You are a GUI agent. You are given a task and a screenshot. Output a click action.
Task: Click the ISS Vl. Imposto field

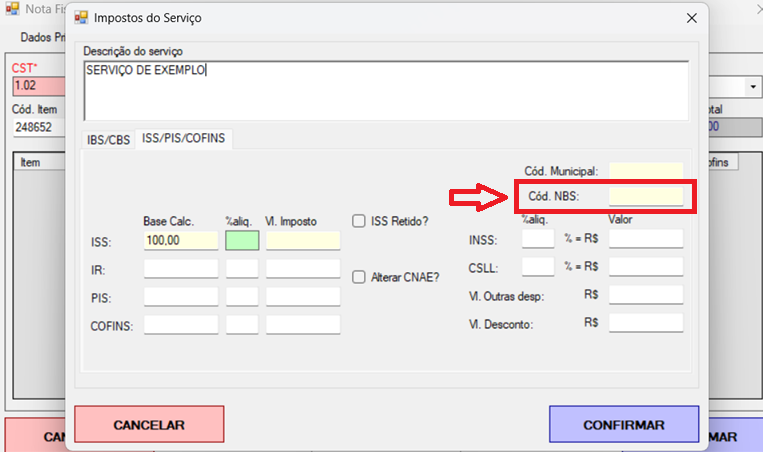pyautogui.click(x=303, y=240)
